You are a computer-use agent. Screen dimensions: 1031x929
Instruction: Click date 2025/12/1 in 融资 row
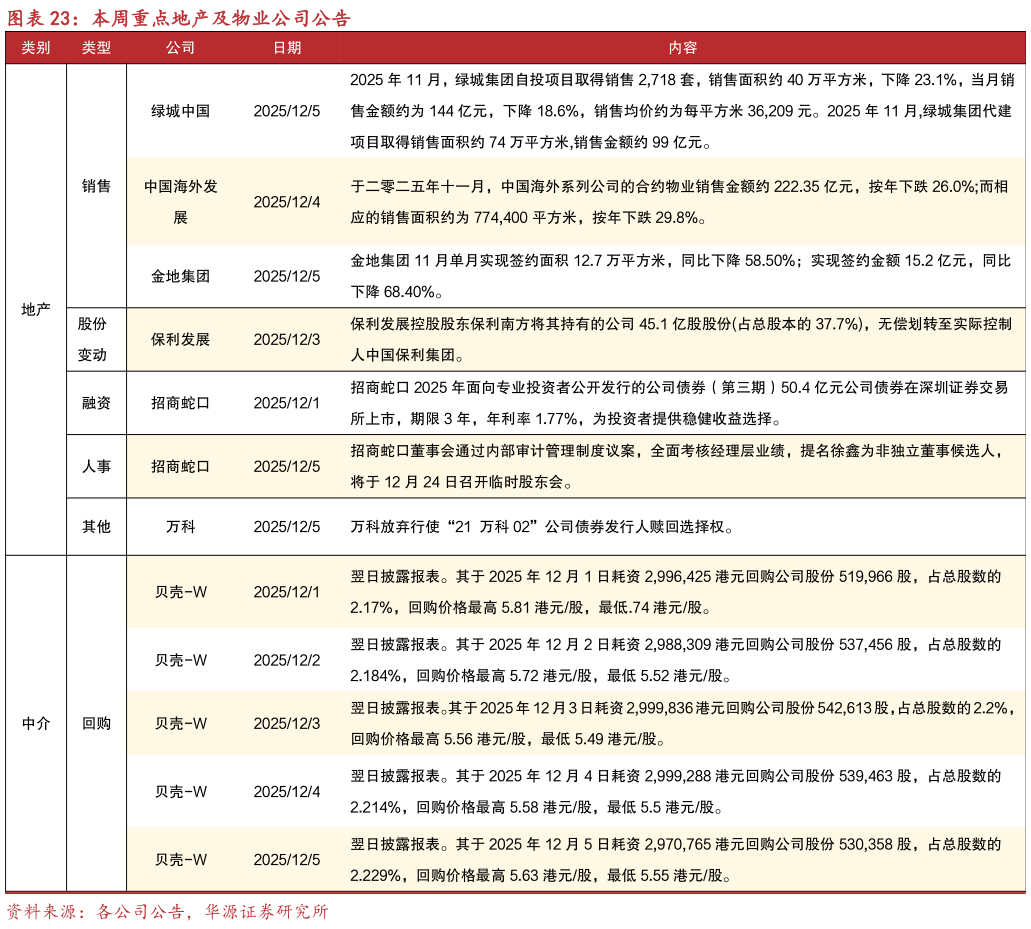pyautogui.click(x=287, y=402)
